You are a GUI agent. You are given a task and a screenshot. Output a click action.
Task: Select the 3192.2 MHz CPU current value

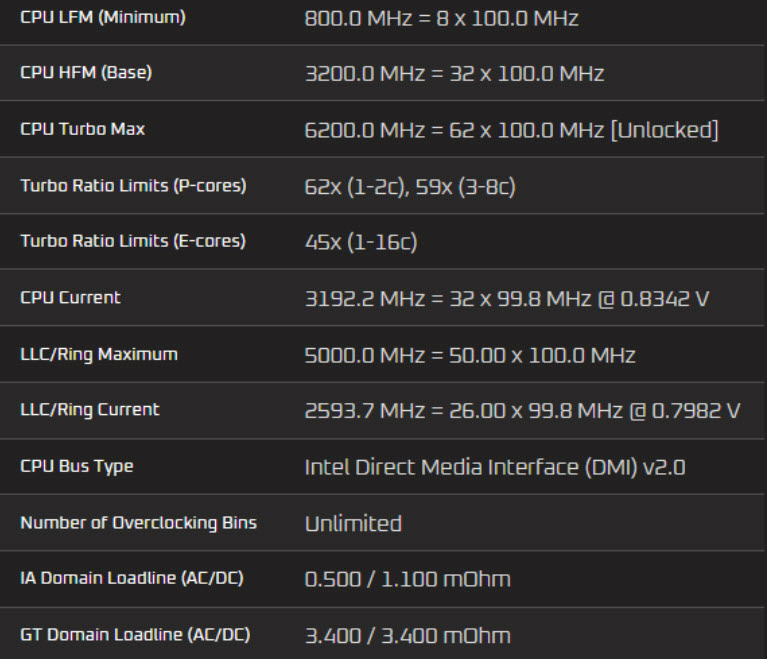coord(506,298)
